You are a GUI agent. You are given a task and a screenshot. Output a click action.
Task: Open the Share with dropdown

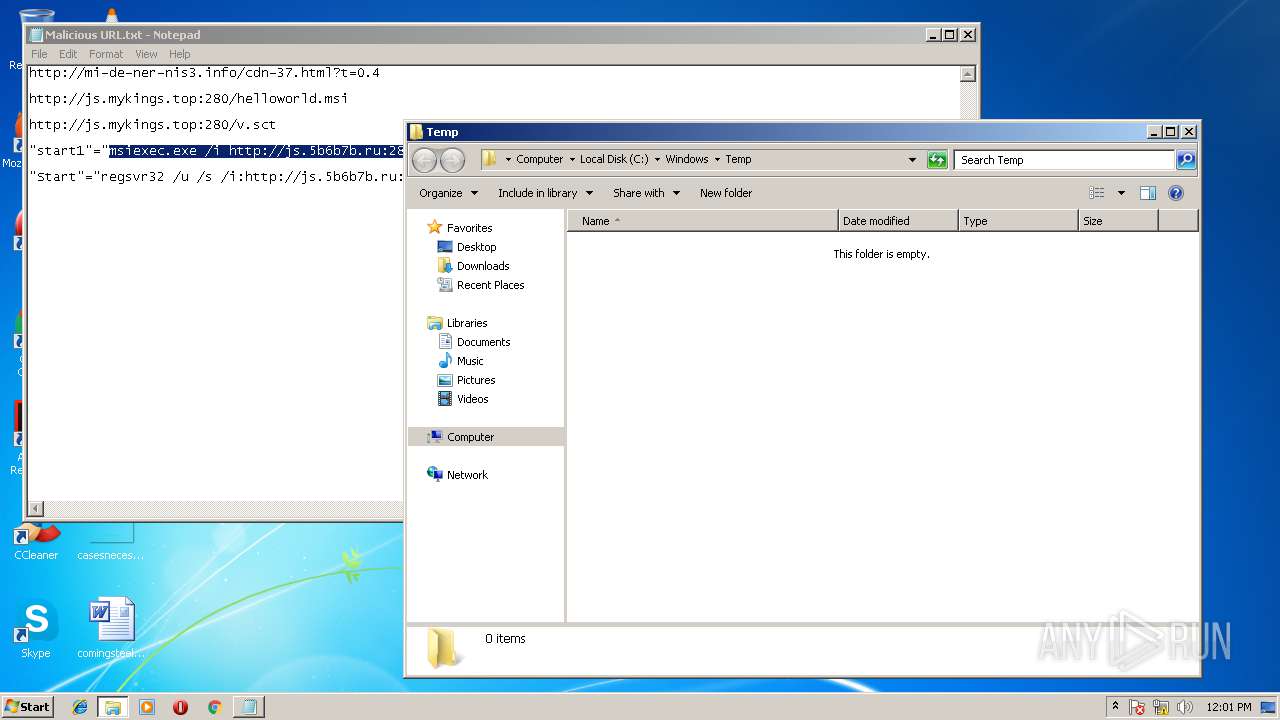point(646,193)
